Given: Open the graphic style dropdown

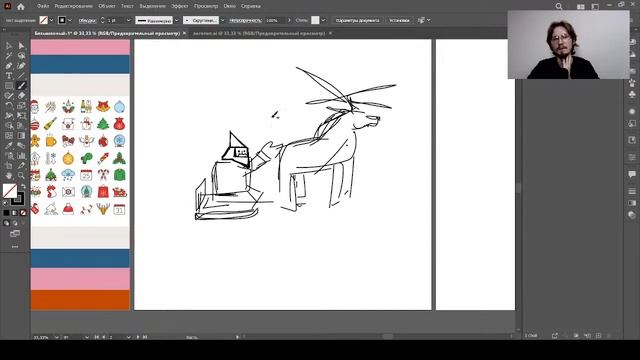Looking at the screenshot, I should 323,20.
